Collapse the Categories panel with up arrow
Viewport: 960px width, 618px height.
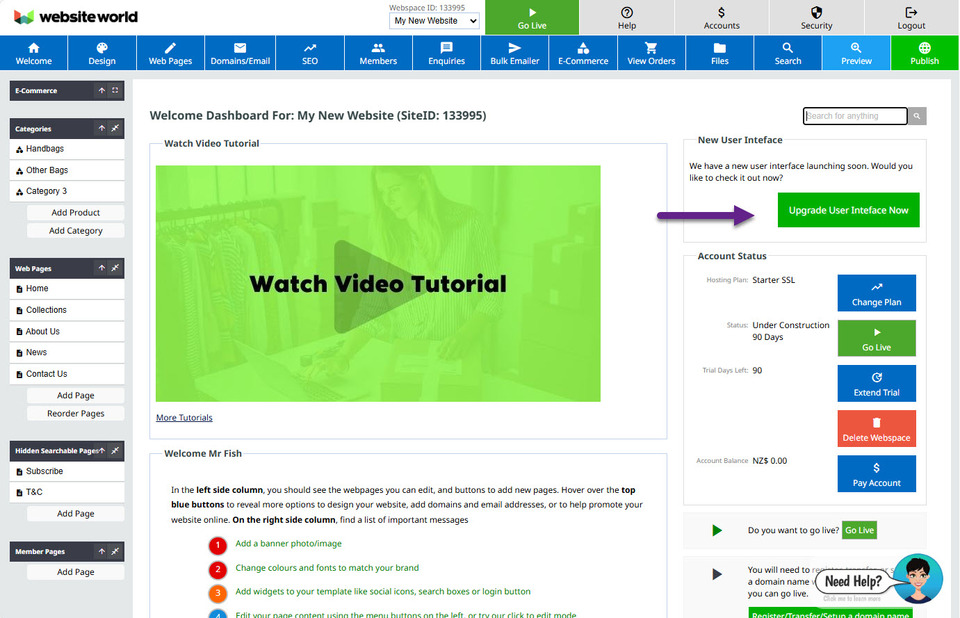pos(101,129)
